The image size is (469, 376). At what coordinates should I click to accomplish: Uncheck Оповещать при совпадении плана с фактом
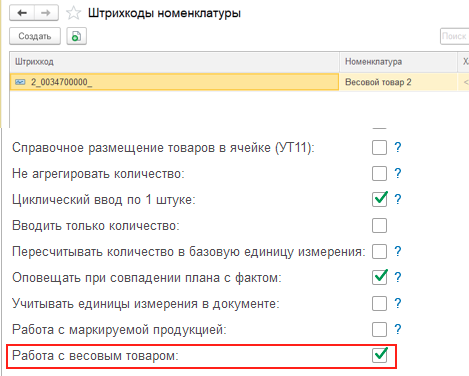click(x=379, y=277)
